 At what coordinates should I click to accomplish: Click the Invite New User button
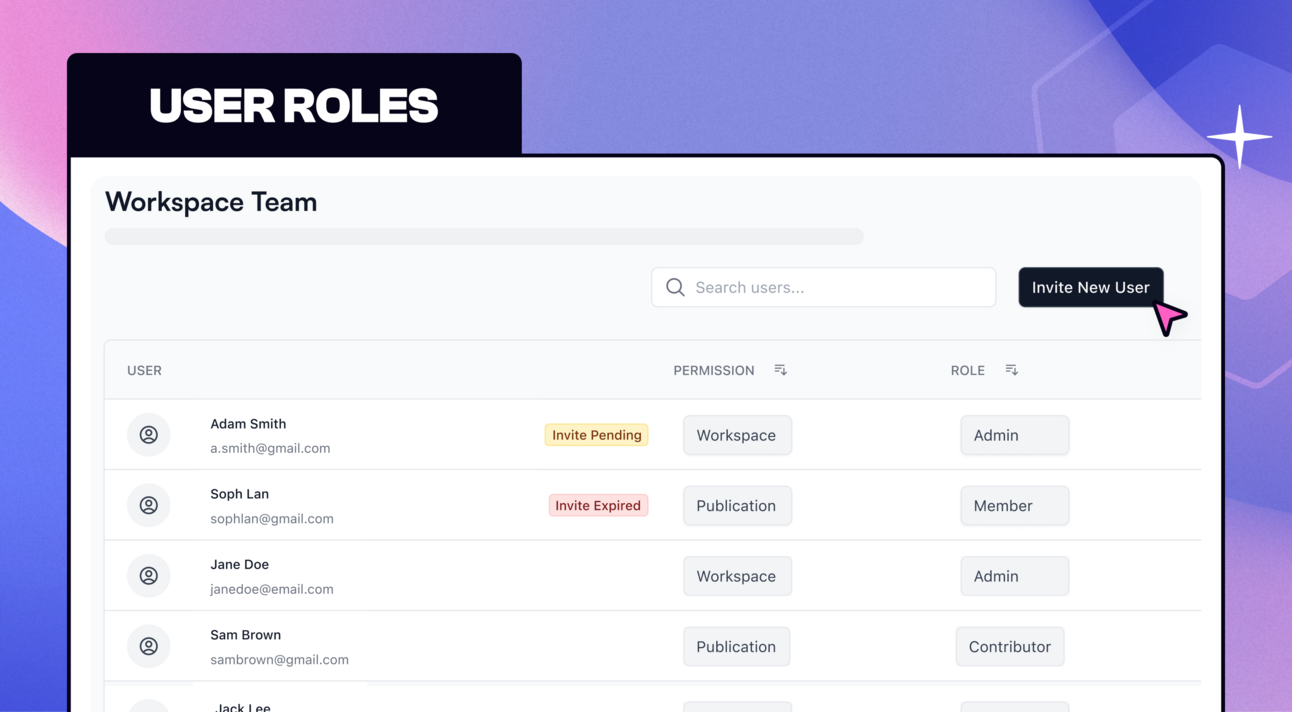click(1090, 287)
